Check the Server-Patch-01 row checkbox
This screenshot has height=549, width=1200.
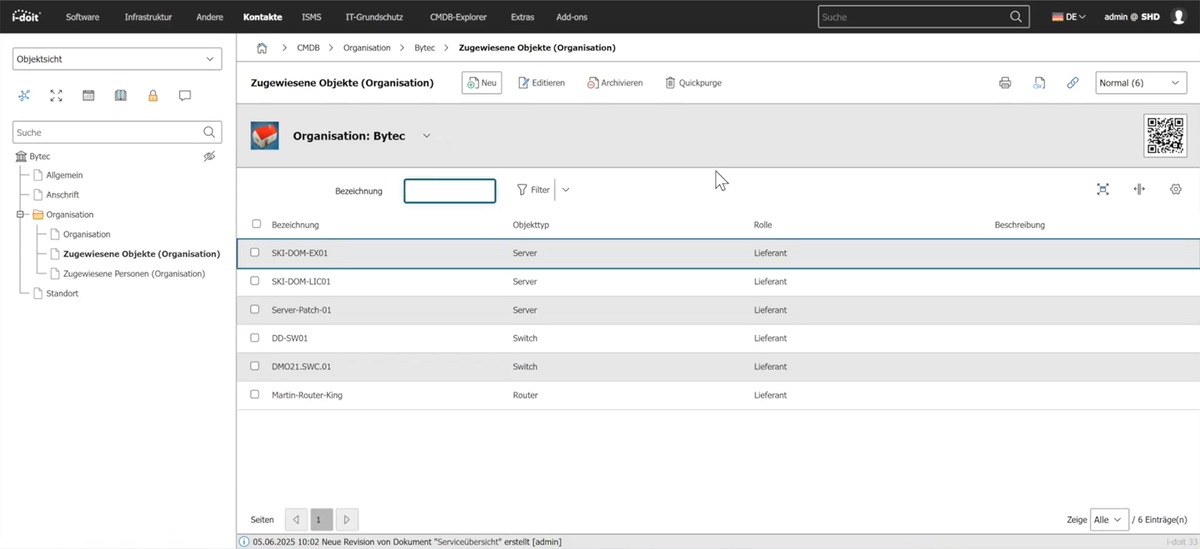[x=255, y=310]
